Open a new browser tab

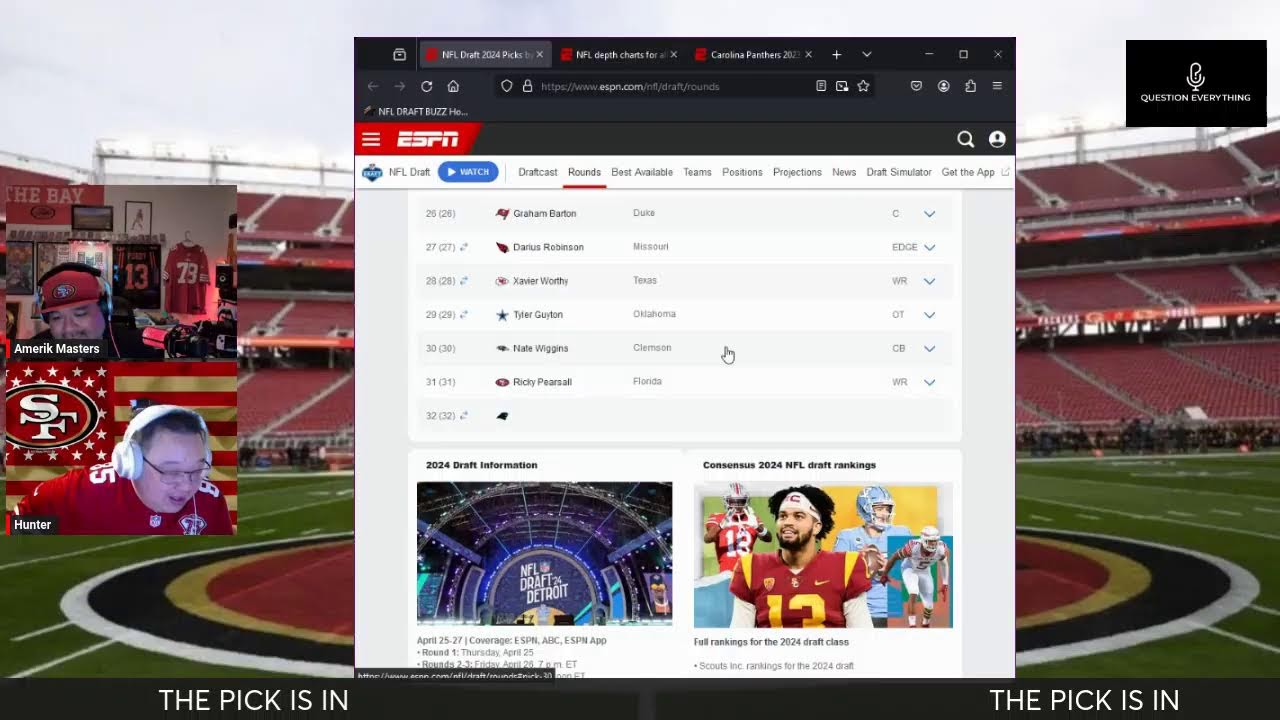coord(837,54)
